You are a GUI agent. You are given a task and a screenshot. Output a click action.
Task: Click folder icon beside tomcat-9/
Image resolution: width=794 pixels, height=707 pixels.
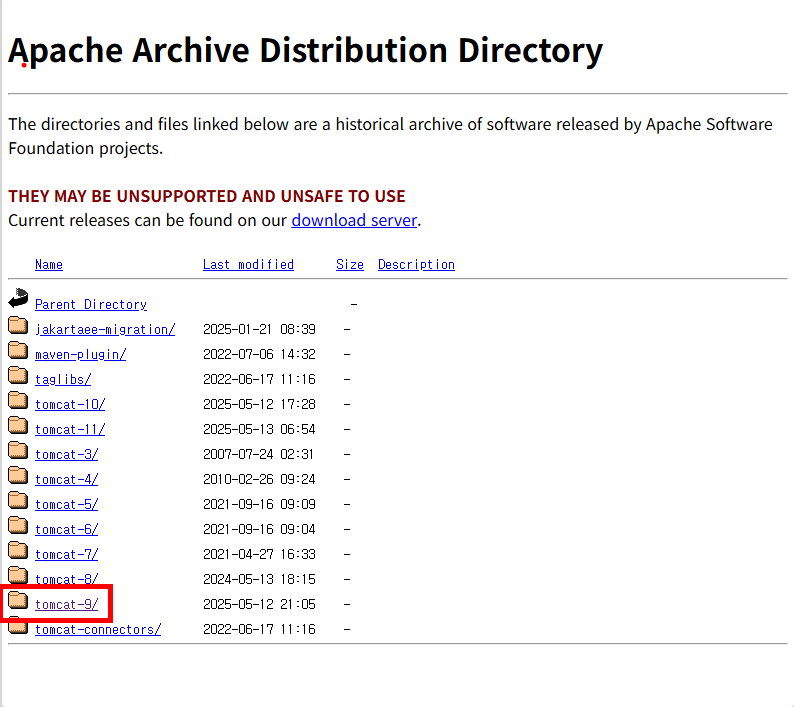tap(18, 601)
